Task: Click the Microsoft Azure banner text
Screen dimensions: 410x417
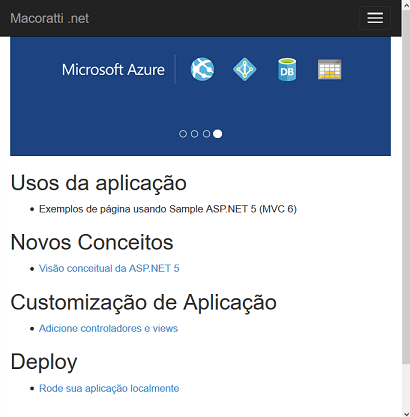Action: [x=113, y=70]
